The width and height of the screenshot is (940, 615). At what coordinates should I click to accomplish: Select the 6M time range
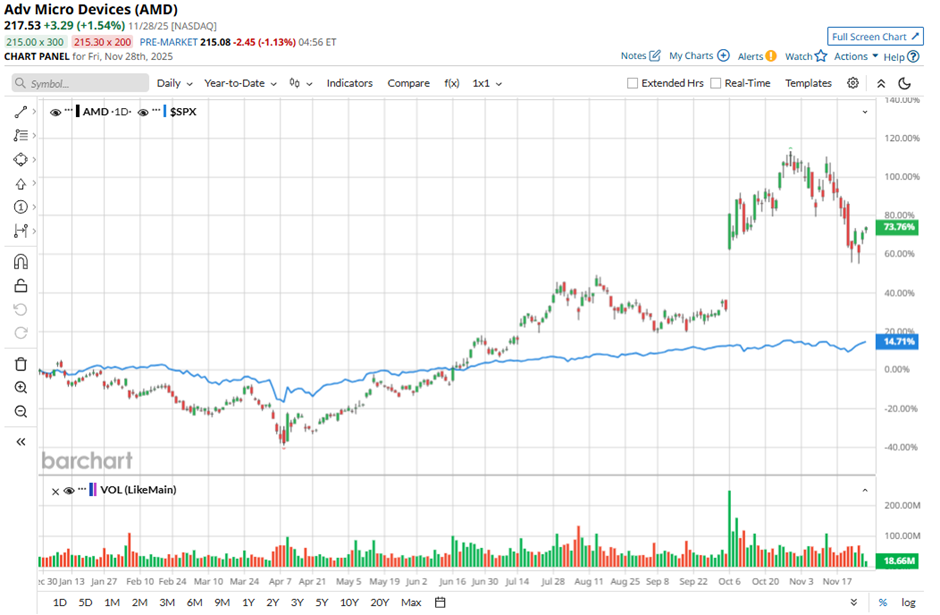point(194,602)
